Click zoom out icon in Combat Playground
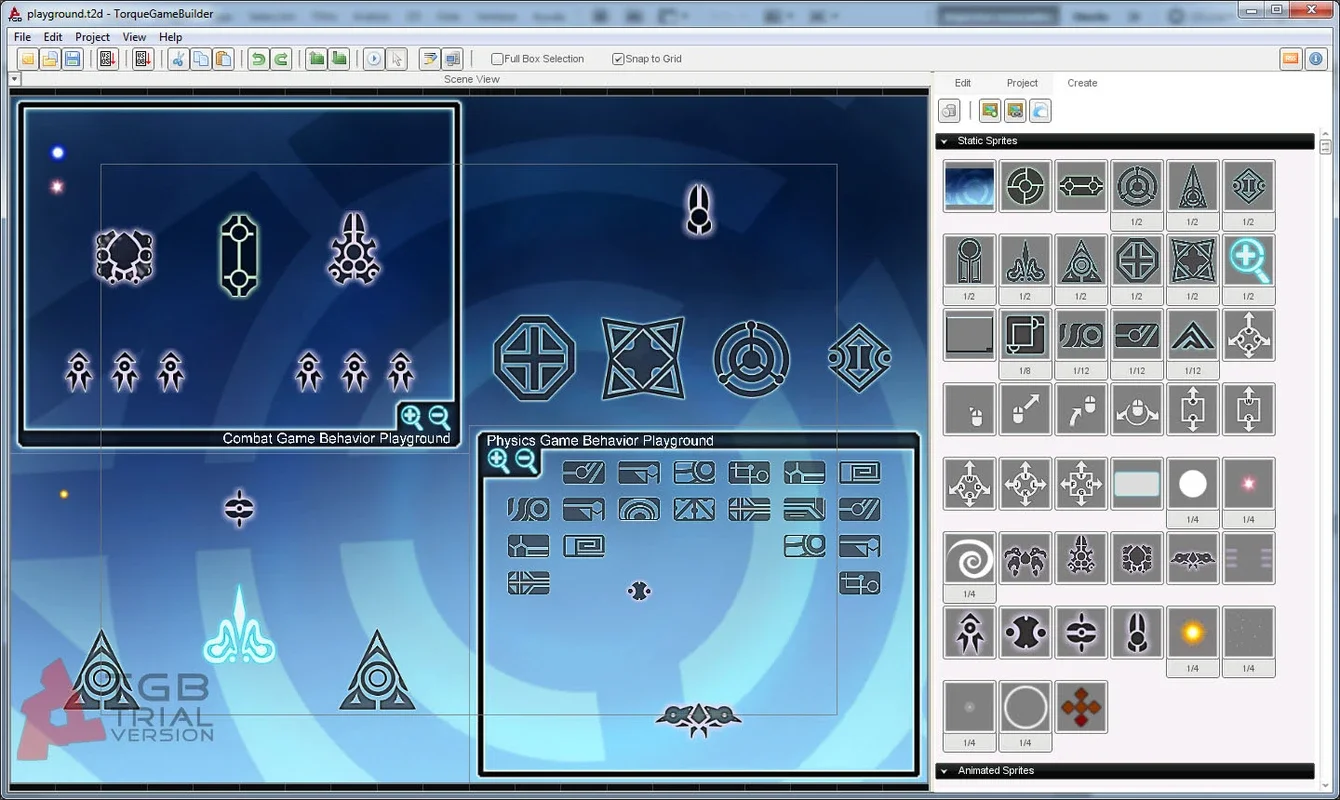Screen dimensions: 1340x800 coord(439,417)
